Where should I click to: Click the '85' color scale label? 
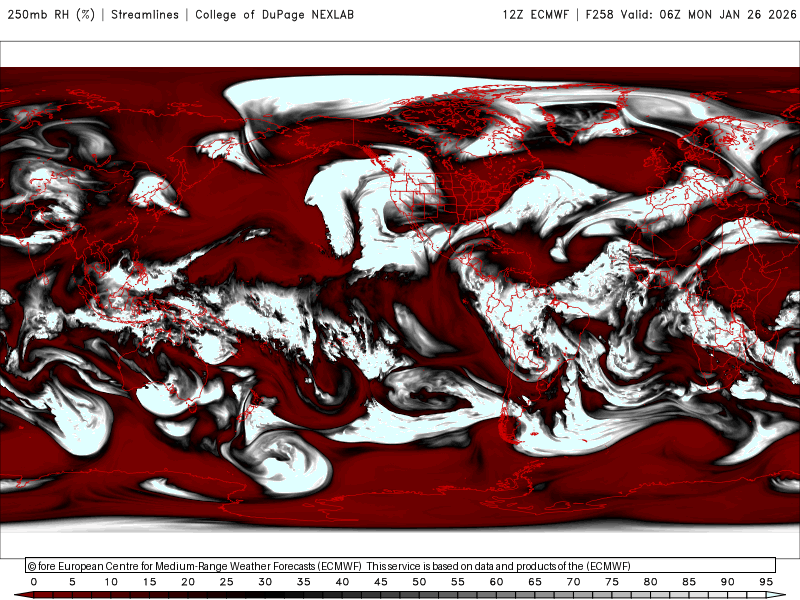689,582
